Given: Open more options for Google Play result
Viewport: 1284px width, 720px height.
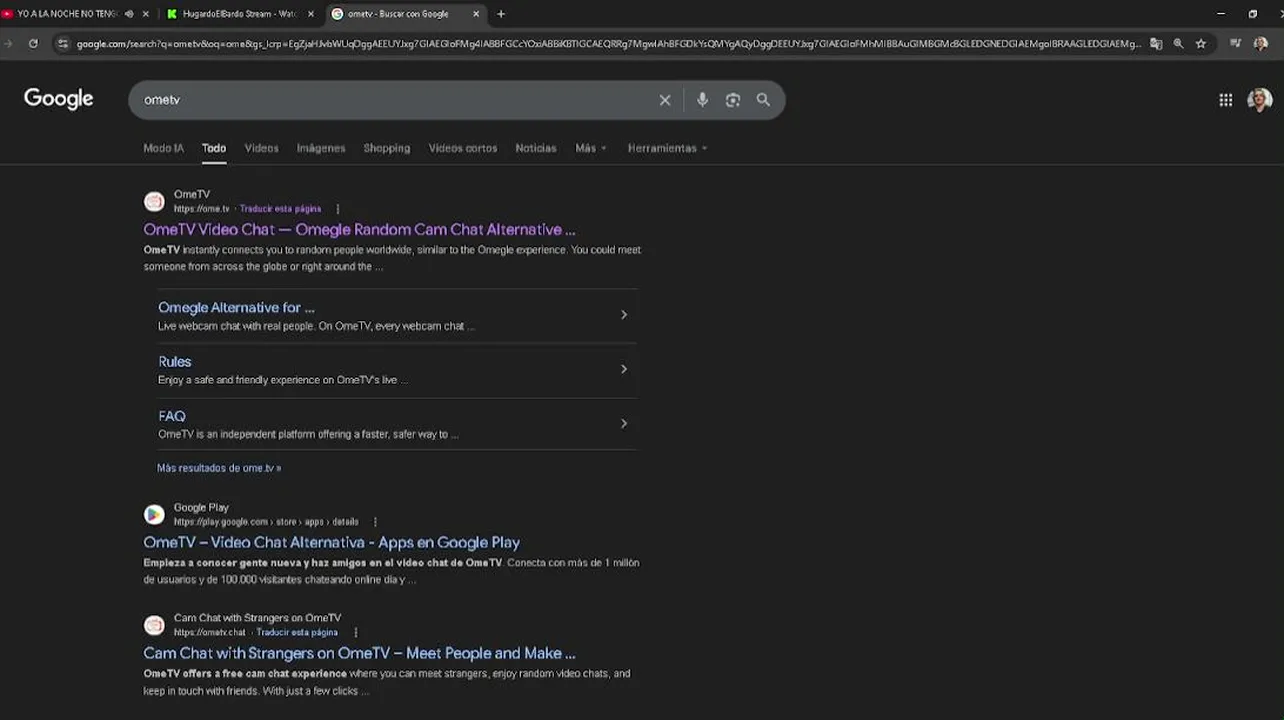Looking at the screenshot, I should point(375,522).
